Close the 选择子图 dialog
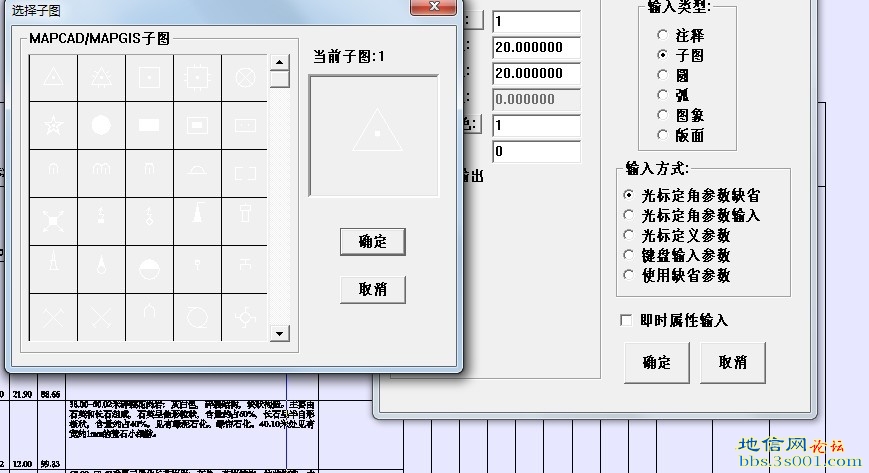Image resolution: width=869 pixels, height=473 pixels. click(433, 6)
